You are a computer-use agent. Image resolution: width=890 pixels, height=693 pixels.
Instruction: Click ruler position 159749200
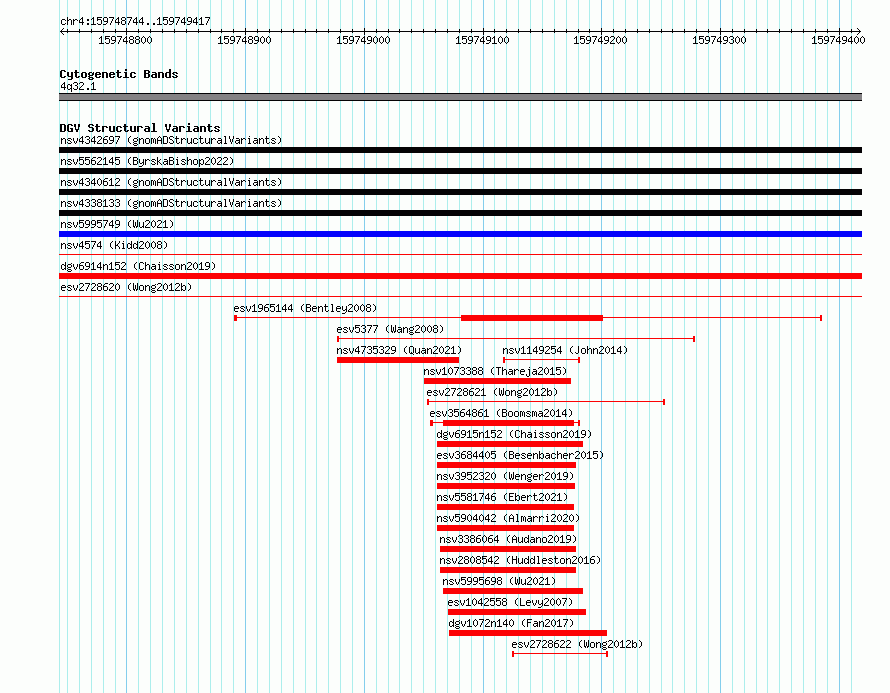(x=601, y=40)
